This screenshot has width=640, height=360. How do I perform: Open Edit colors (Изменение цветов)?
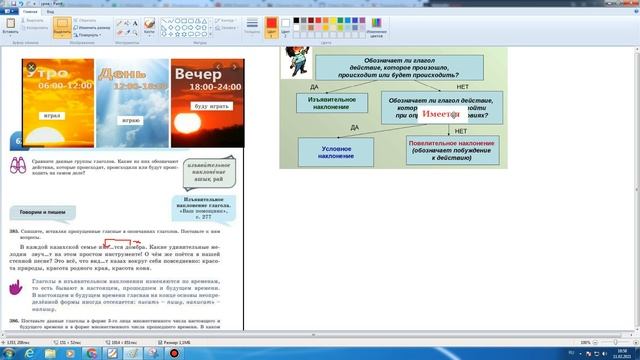(x=376, y=28)
